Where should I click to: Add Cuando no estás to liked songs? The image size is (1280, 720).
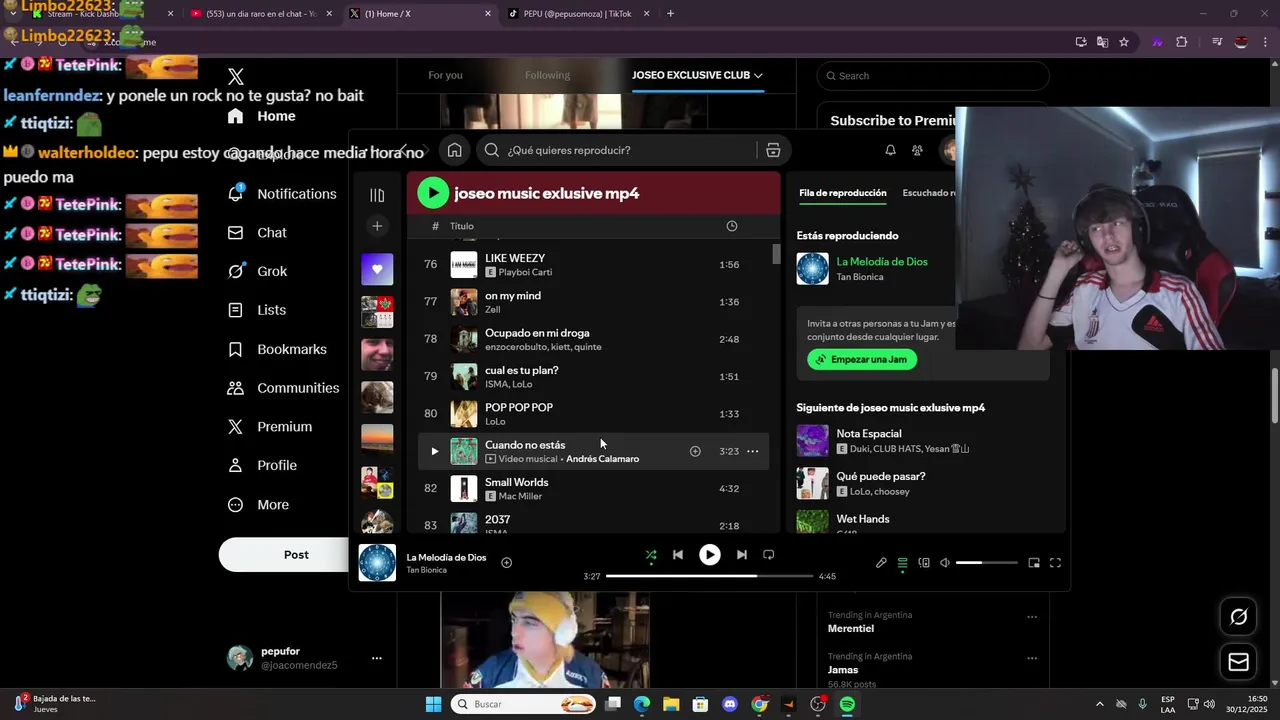click(695, 451)
